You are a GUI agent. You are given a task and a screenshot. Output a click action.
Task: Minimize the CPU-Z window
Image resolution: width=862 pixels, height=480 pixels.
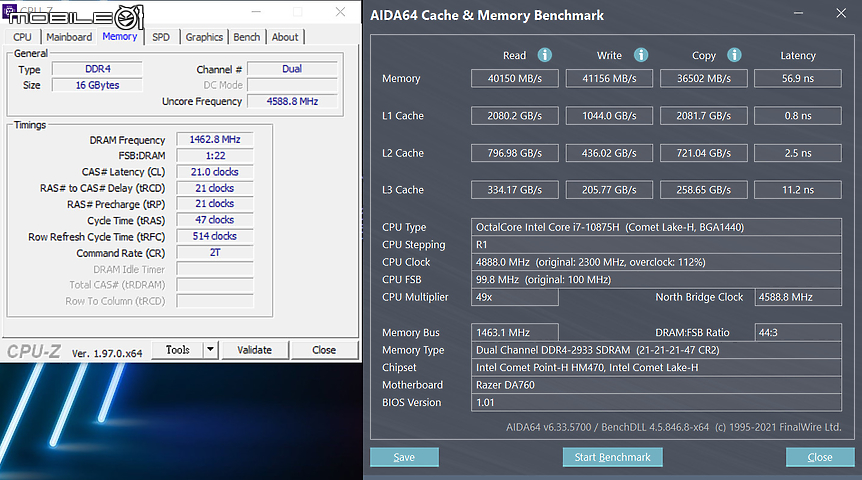[x=256, y=12]
